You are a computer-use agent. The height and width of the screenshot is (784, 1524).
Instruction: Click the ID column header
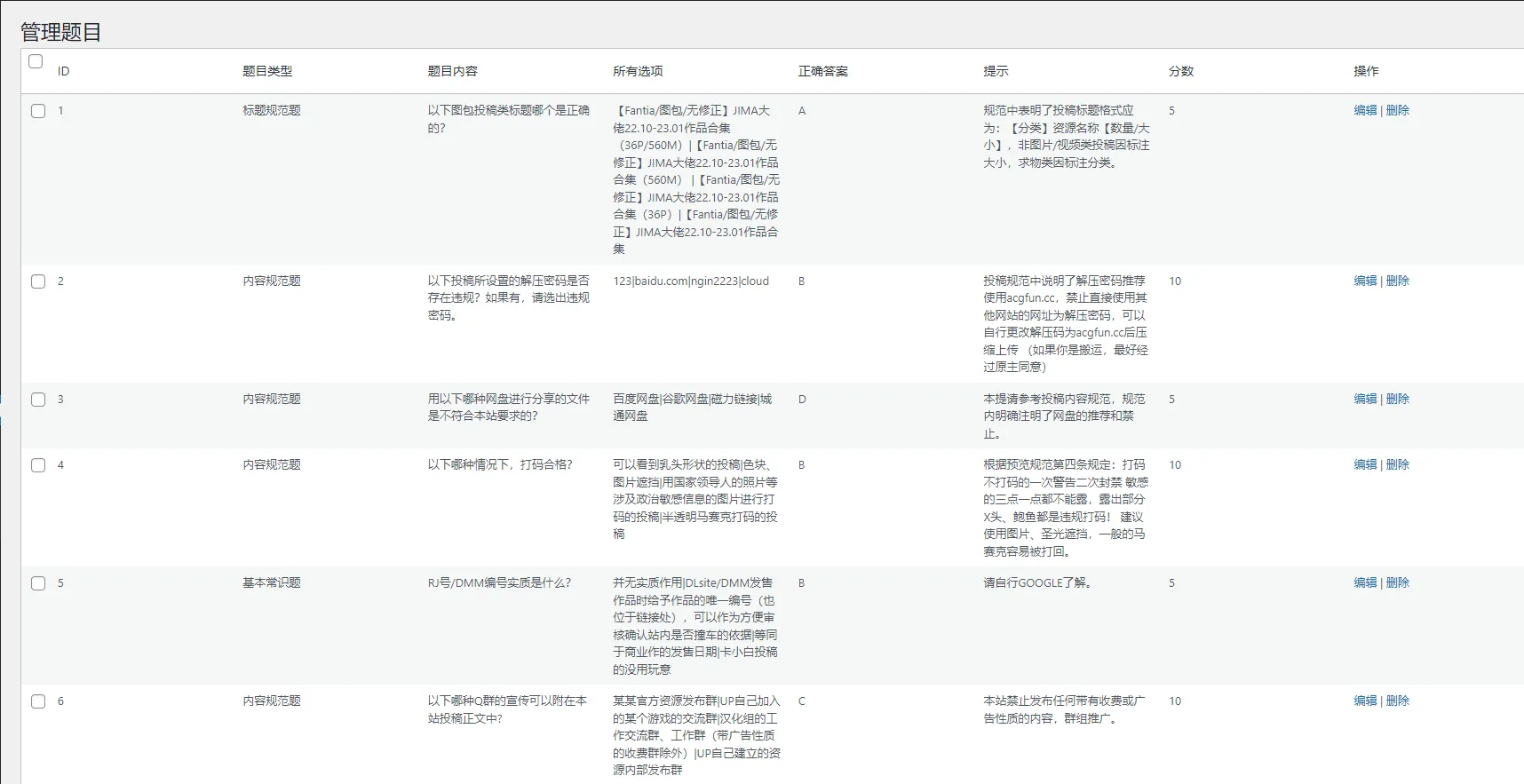coord(63,71)
